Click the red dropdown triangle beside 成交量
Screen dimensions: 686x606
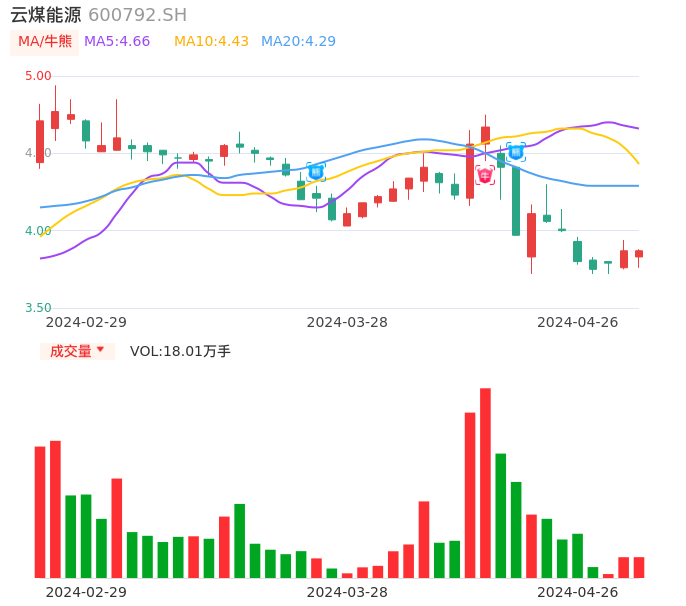click(100, 350)
